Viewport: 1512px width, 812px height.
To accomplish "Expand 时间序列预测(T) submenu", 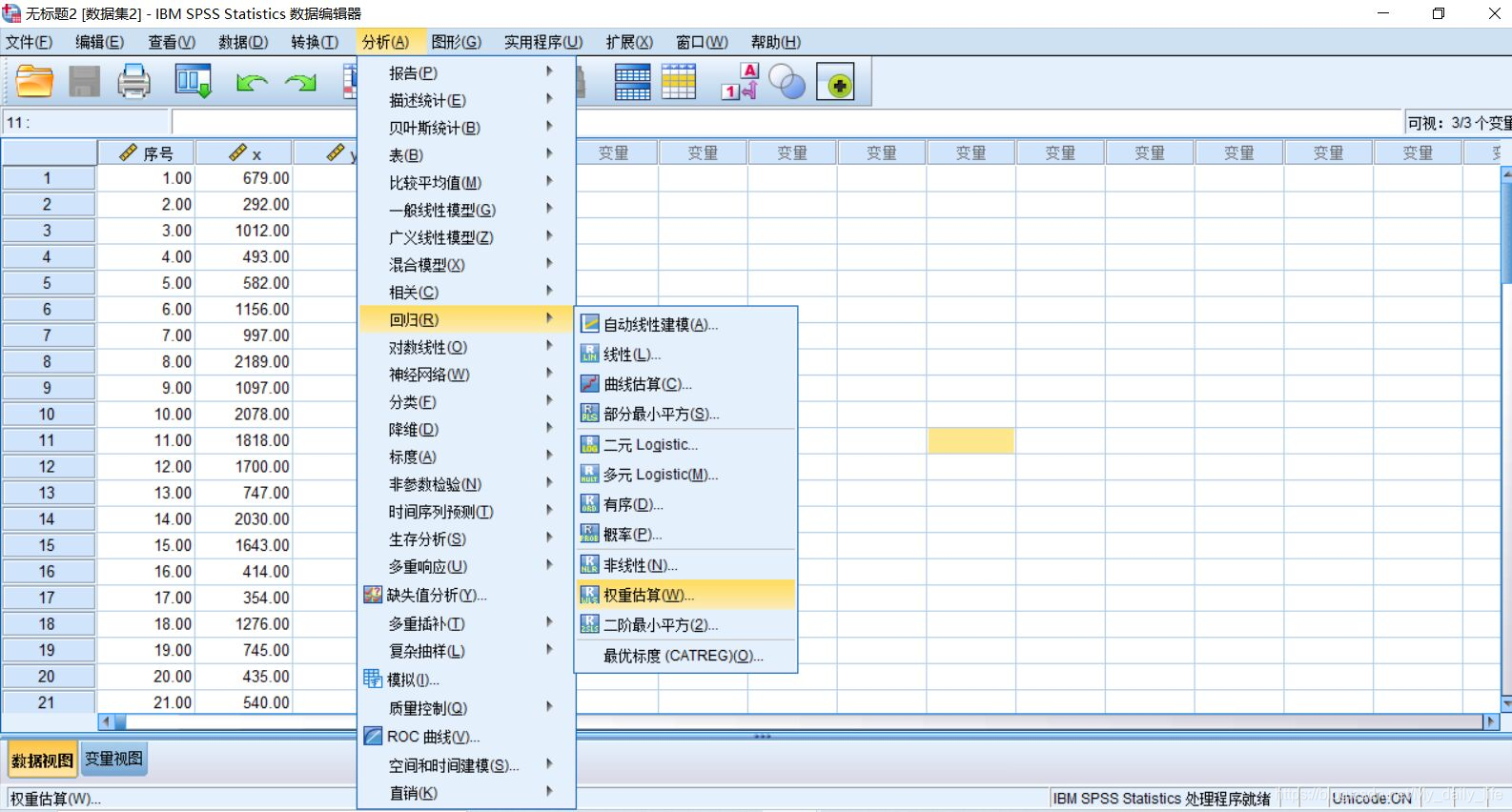I will 466,512.
